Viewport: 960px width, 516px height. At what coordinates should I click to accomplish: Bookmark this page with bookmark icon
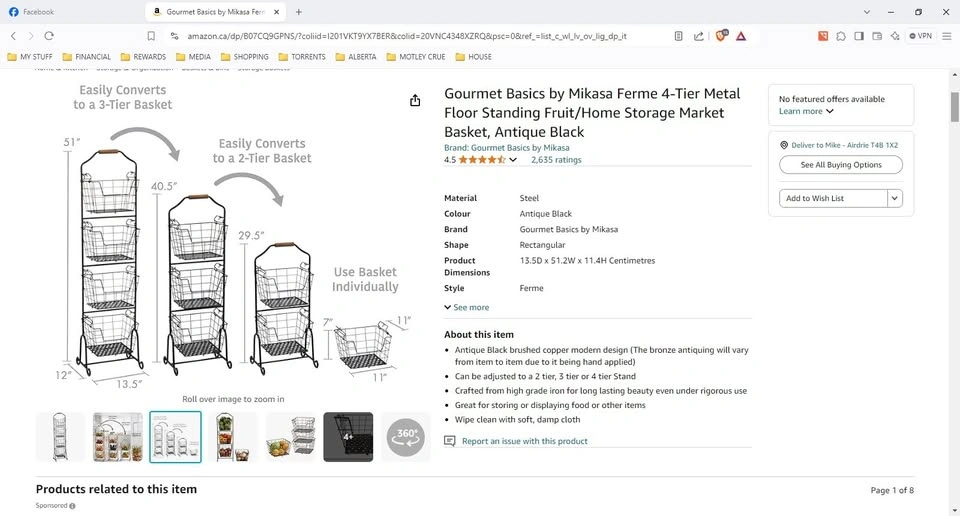[151, 36]
